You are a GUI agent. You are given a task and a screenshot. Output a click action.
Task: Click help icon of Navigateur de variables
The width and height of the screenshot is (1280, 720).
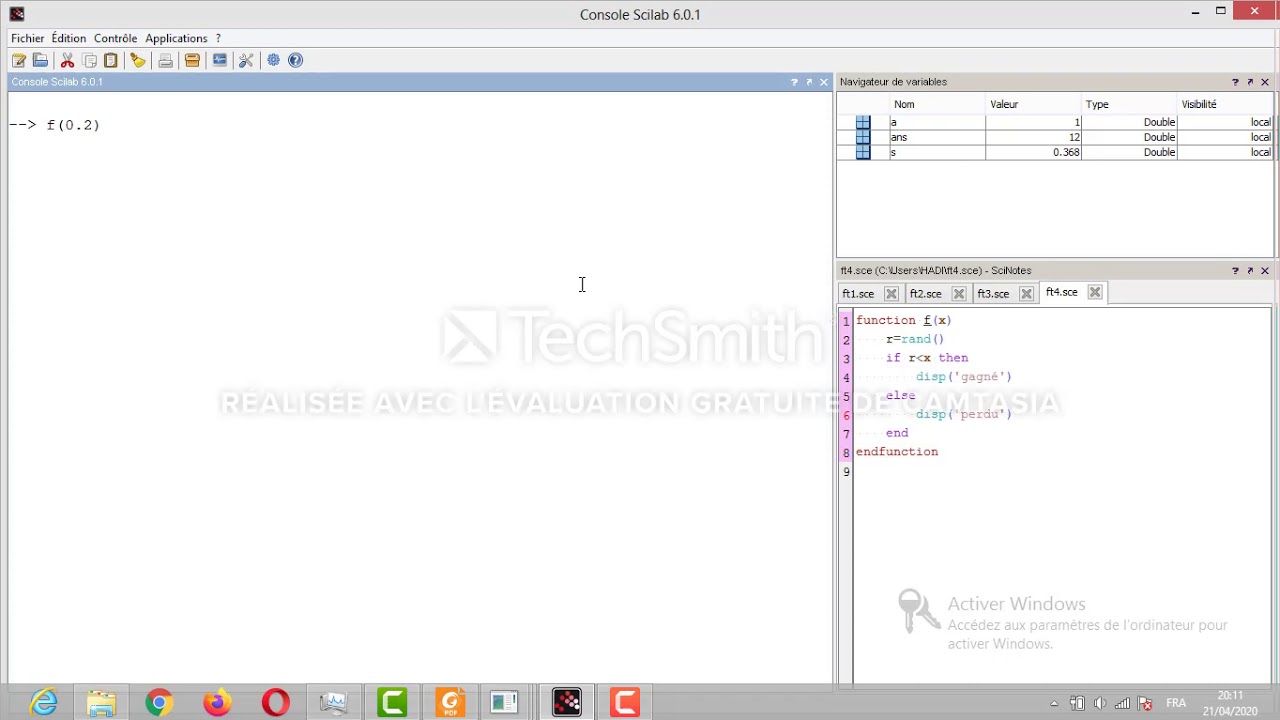point(1235,82)
